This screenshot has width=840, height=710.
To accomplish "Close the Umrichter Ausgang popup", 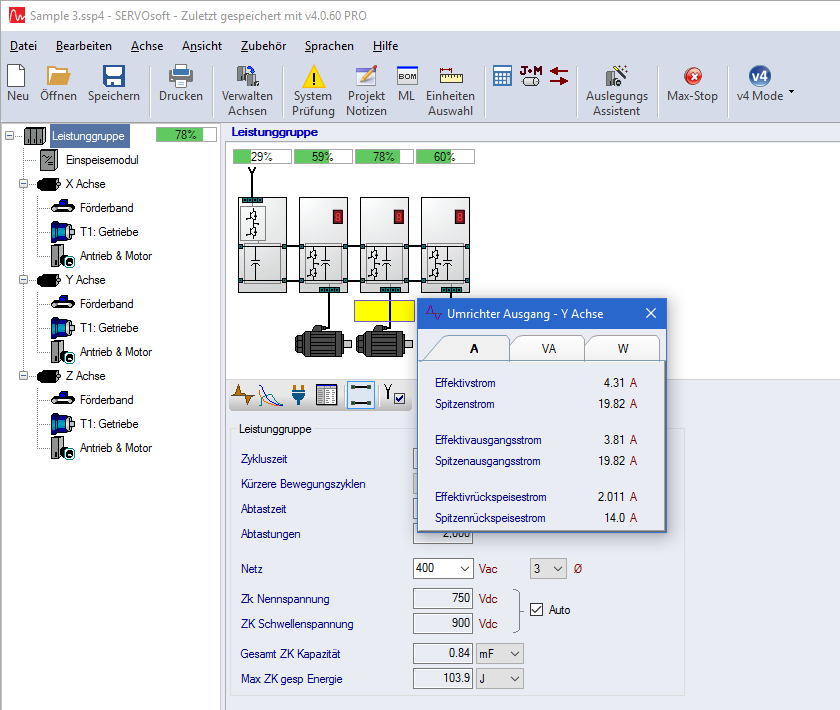I will pyautogui.click(x=650, y=314).
